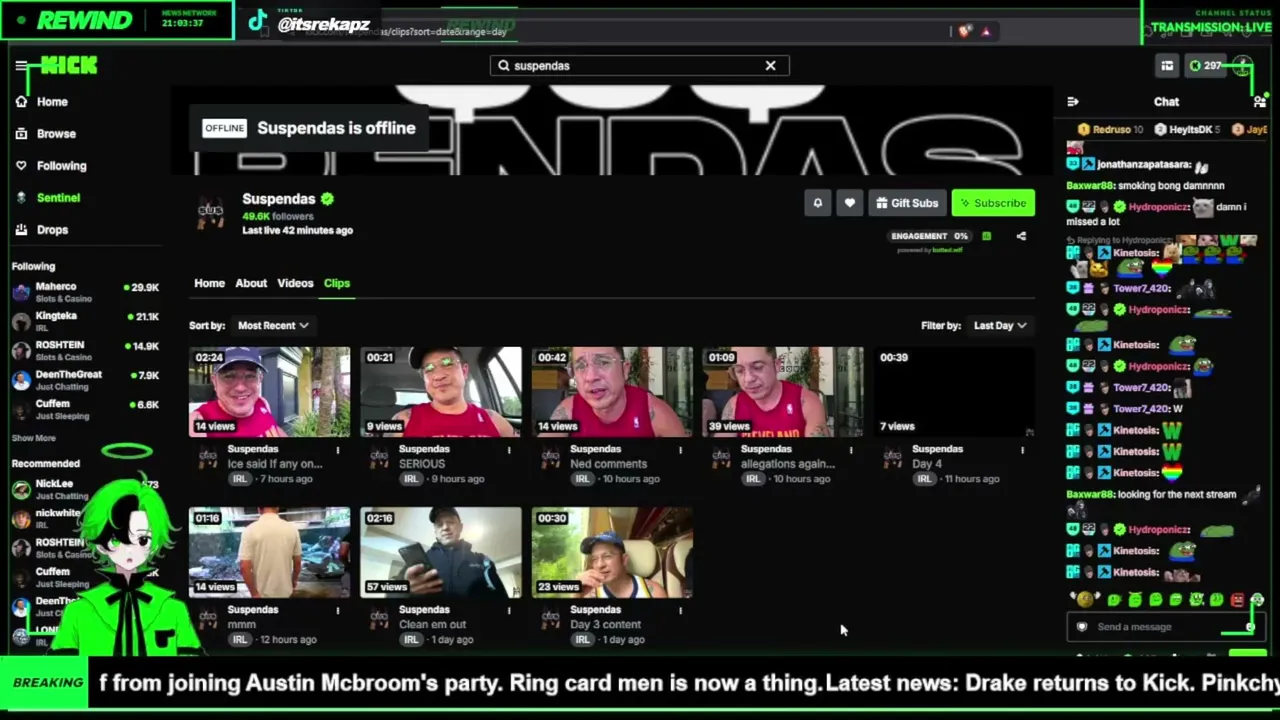Click in the Send a message chat box
Image resolution: width=1280 pixels, height=720 pixels.
[x=1166, y=627]
